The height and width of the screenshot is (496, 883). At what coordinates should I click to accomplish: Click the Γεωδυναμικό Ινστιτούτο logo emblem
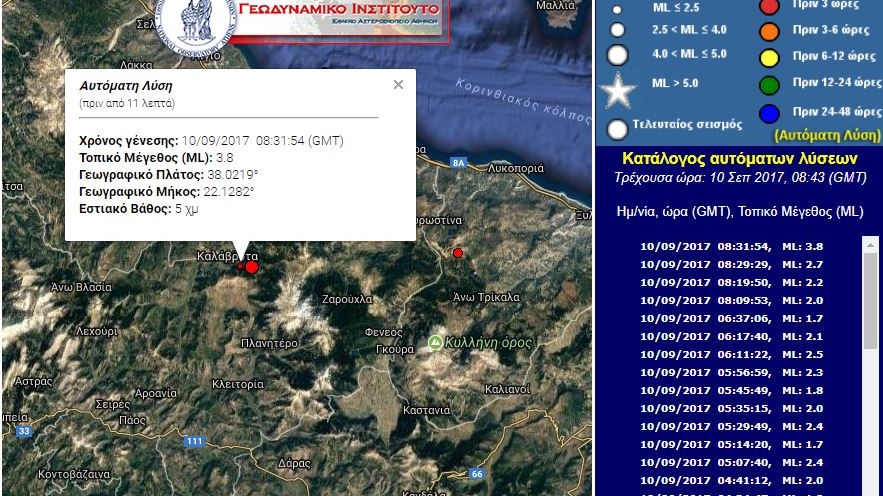(x=195, y=25)
